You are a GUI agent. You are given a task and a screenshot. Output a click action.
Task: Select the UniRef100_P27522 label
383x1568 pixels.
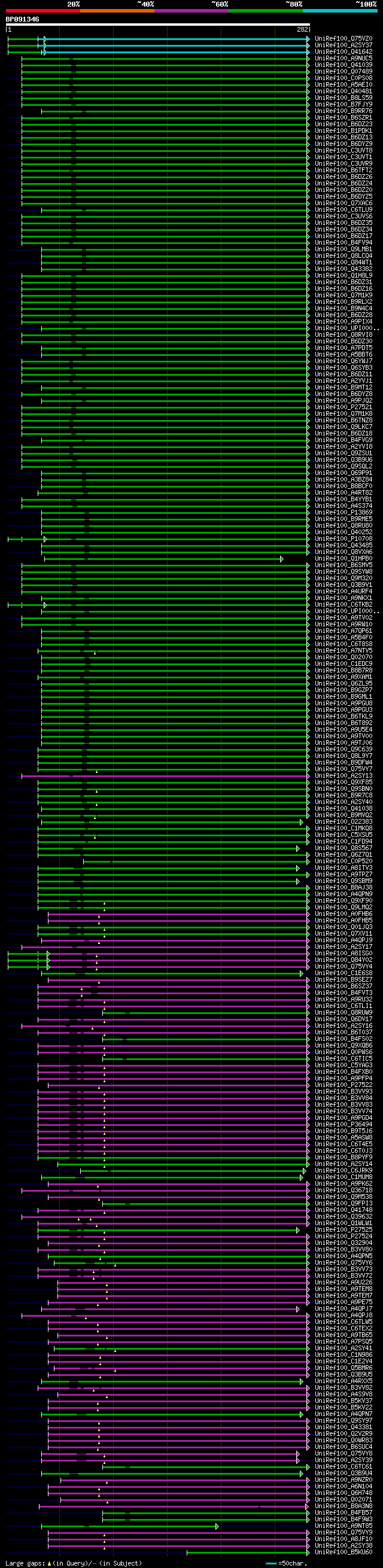pos(344,1085)
